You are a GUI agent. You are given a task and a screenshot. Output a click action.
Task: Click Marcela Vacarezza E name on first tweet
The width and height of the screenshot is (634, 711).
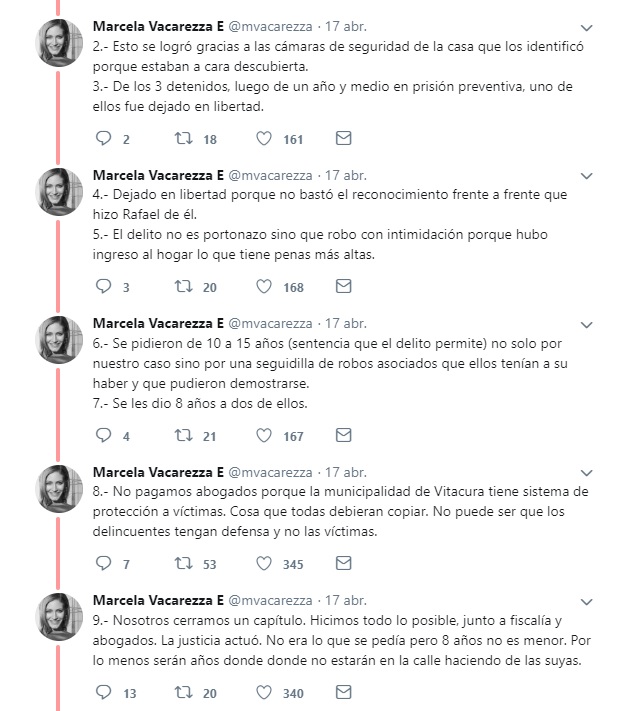coord(158,25)
